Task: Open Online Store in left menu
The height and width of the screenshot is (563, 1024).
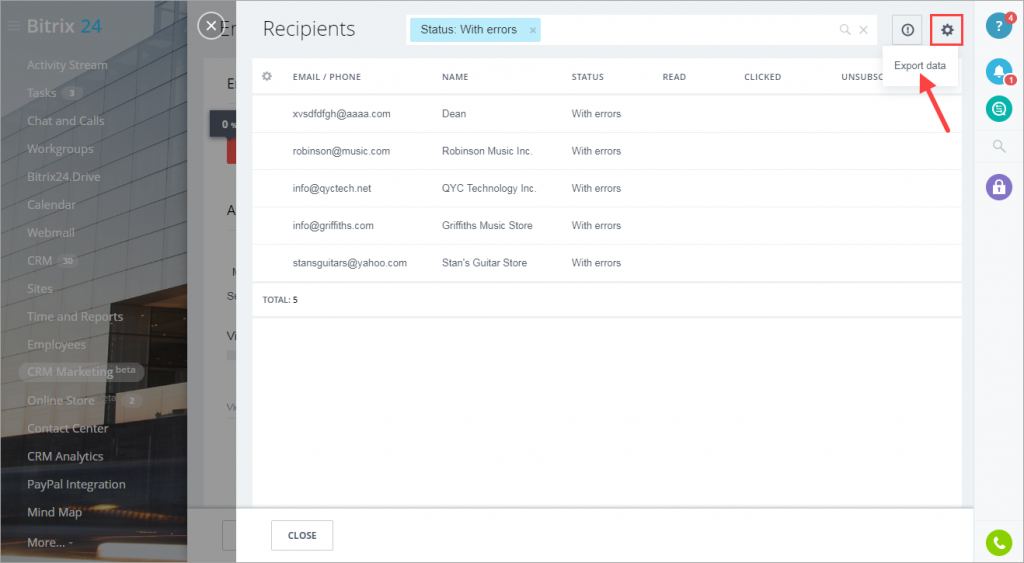Action: [x=61, y=400]
